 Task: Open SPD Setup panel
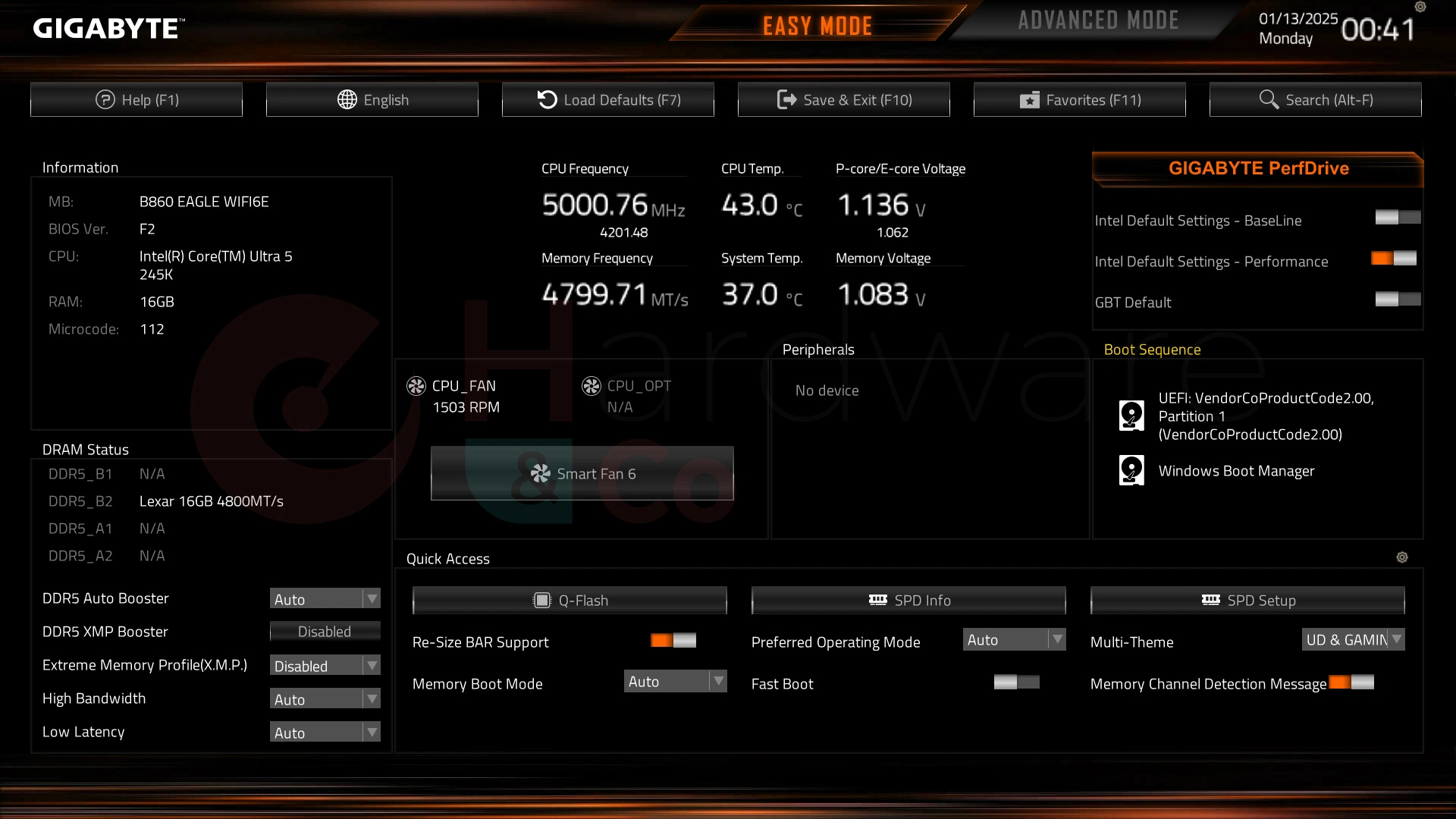1247,600
